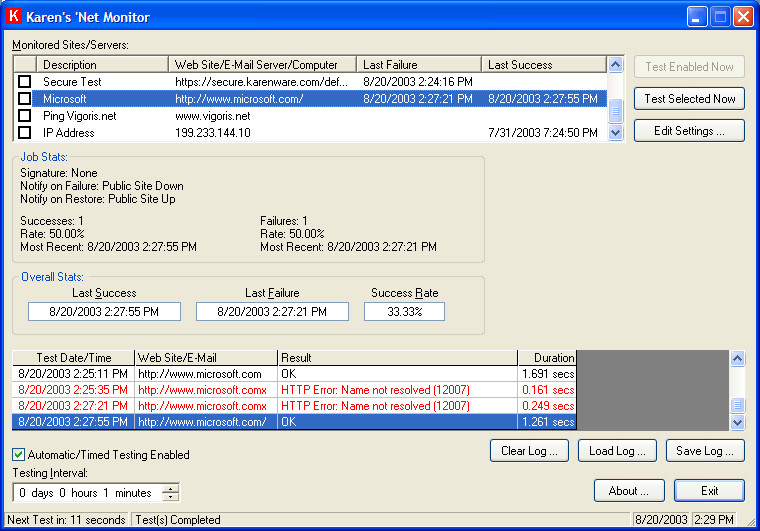This screenshot has height=531, width=760.
Task: Exit the application via Exit button
Action: pyautogui.click(x=709, y=491)
